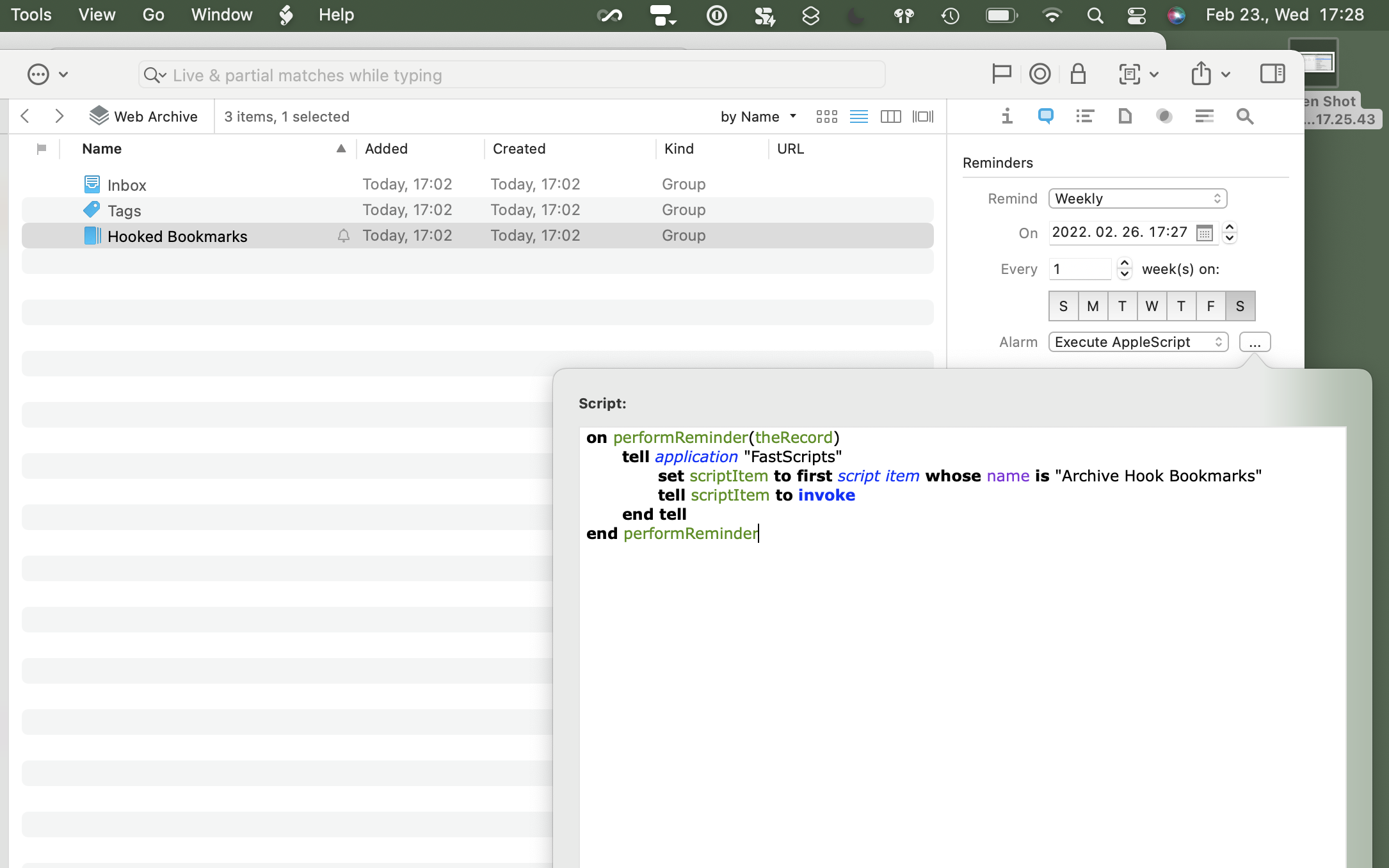Switch to cover flow view
The height and width of the screenshot is (868, 1389).
pyautogui.click(x=923, y=117)
